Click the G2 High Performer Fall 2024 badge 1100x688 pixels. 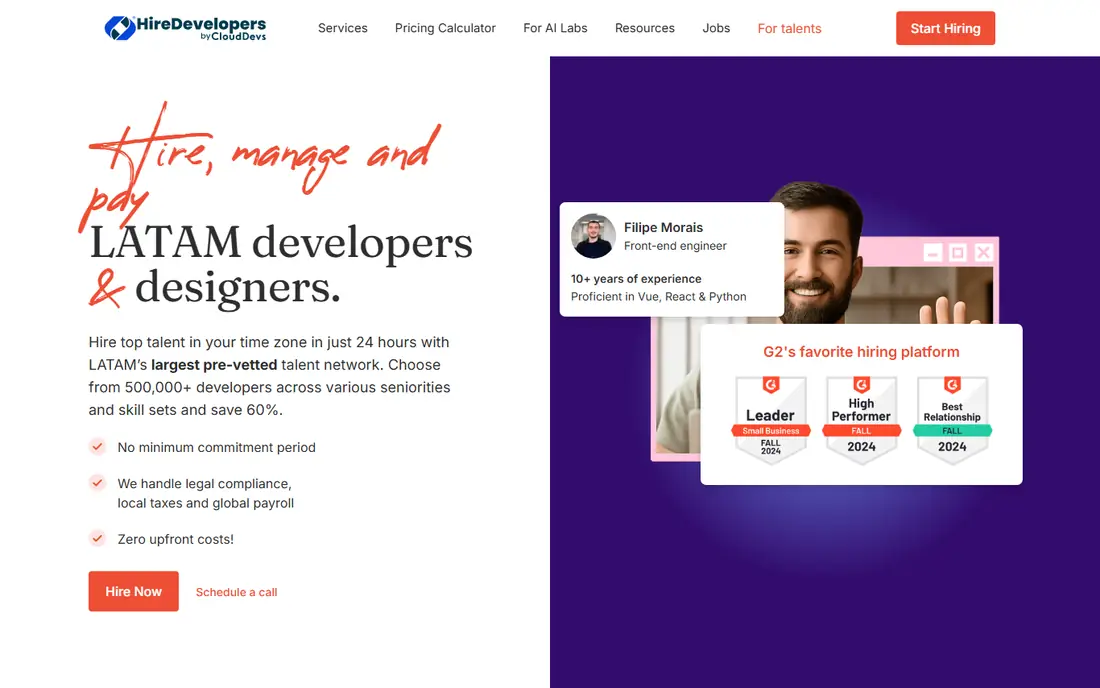[x=861, y=419]
